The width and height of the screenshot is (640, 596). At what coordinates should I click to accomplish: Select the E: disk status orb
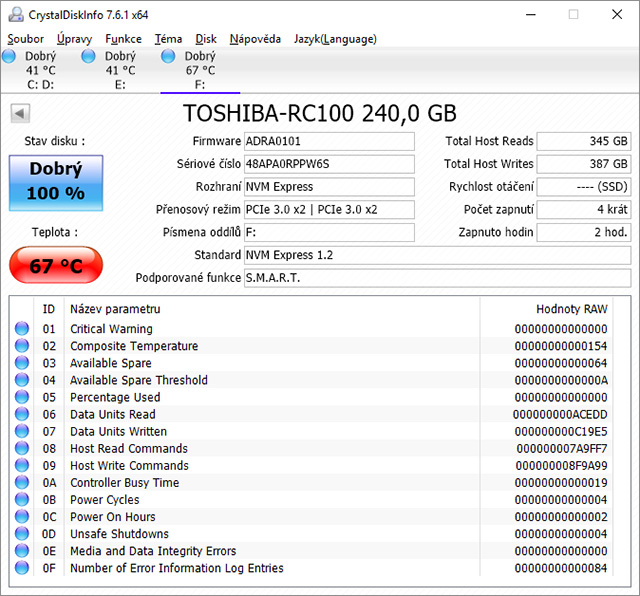tap(89, 57)
